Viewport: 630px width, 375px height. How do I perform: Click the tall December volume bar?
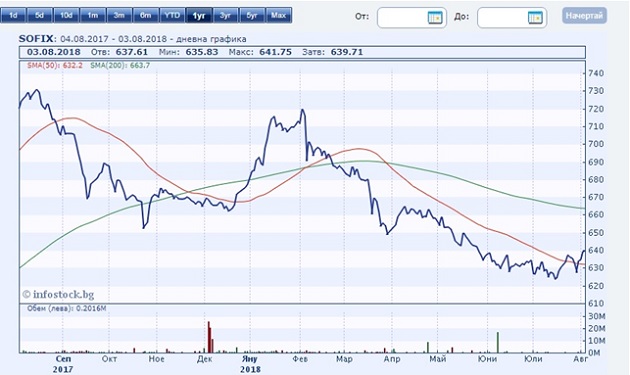209,337
